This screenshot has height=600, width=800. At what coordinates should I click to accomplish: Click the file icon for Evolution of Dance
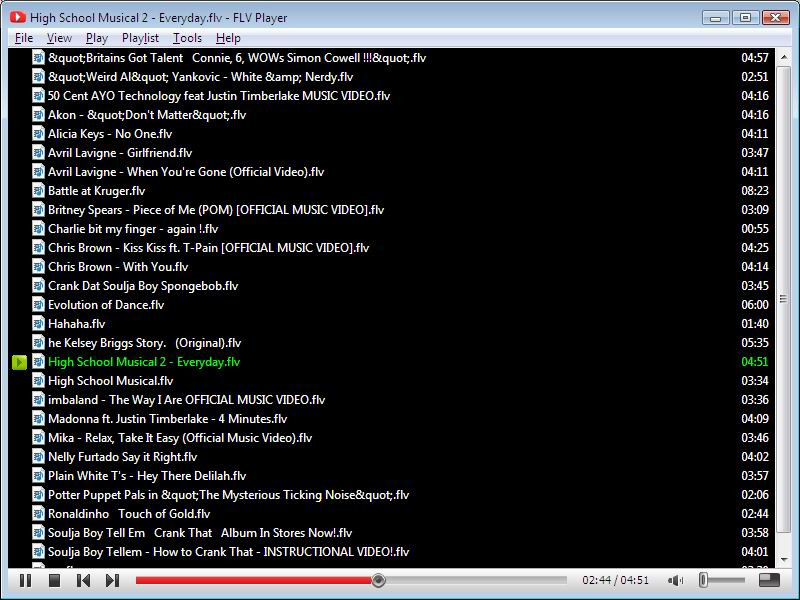[x=38, y=305]
